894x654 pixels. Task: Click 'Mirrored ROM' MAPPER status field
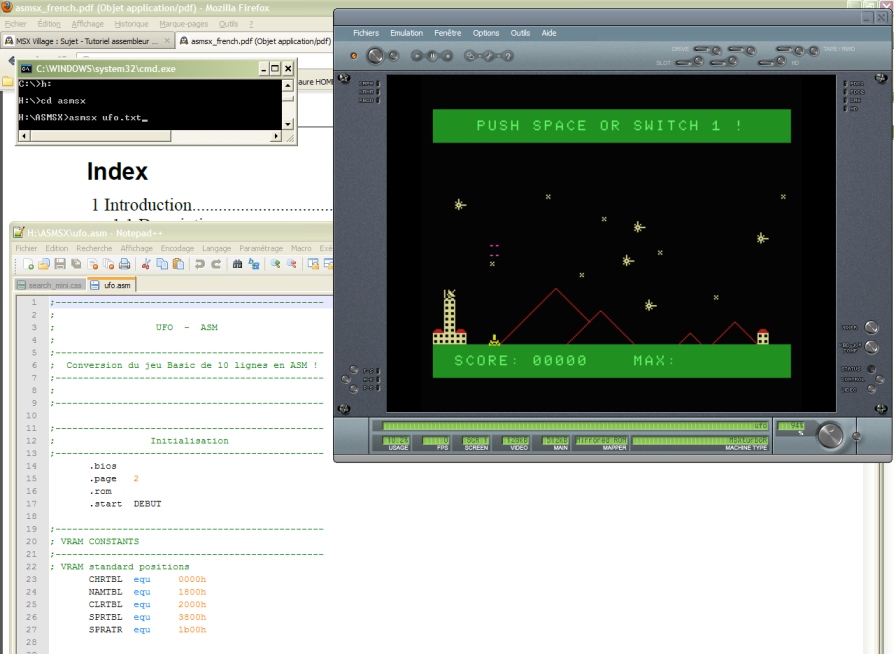pos(601,441)
